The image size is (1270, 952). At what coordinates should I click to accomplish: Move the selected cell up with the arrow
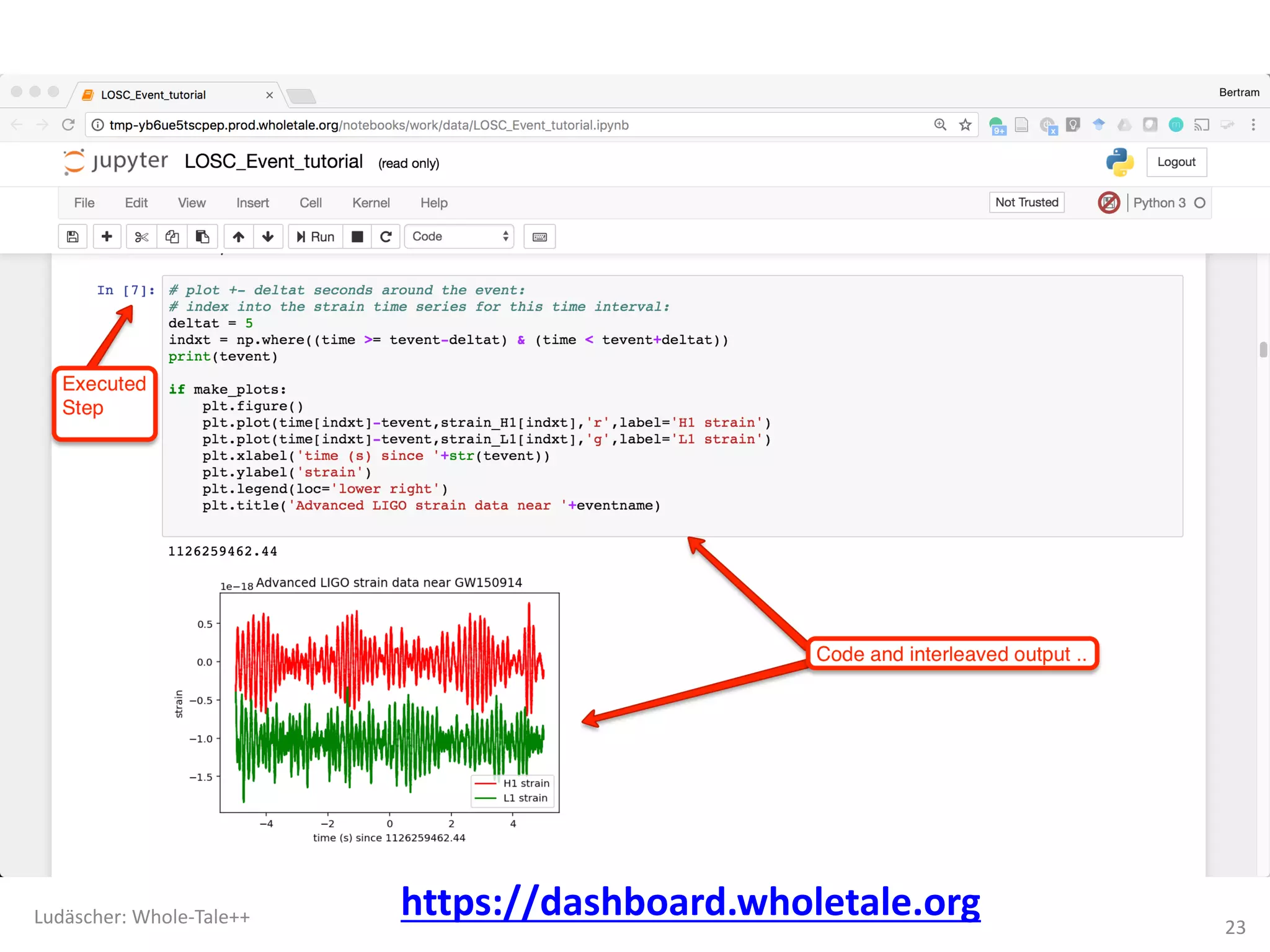click(x=239, y=237)
